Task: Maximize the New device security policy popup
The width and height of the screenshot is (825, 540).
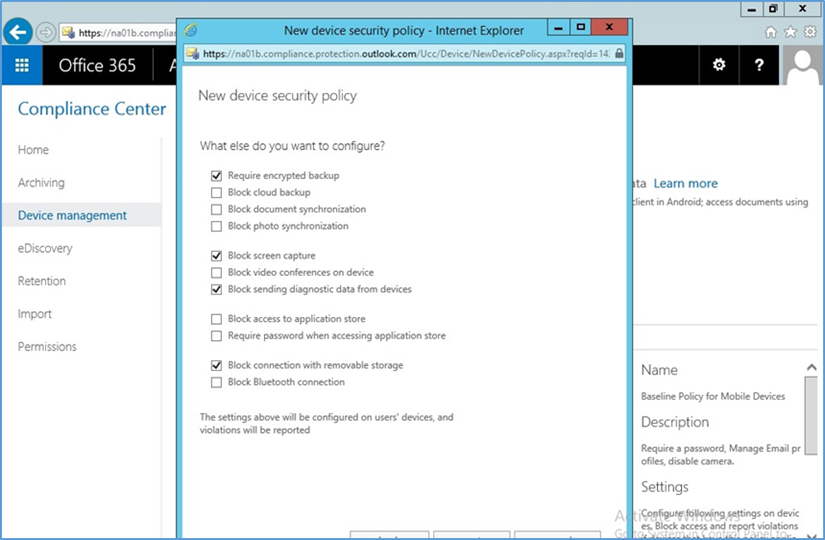Action: pos(580,27)
